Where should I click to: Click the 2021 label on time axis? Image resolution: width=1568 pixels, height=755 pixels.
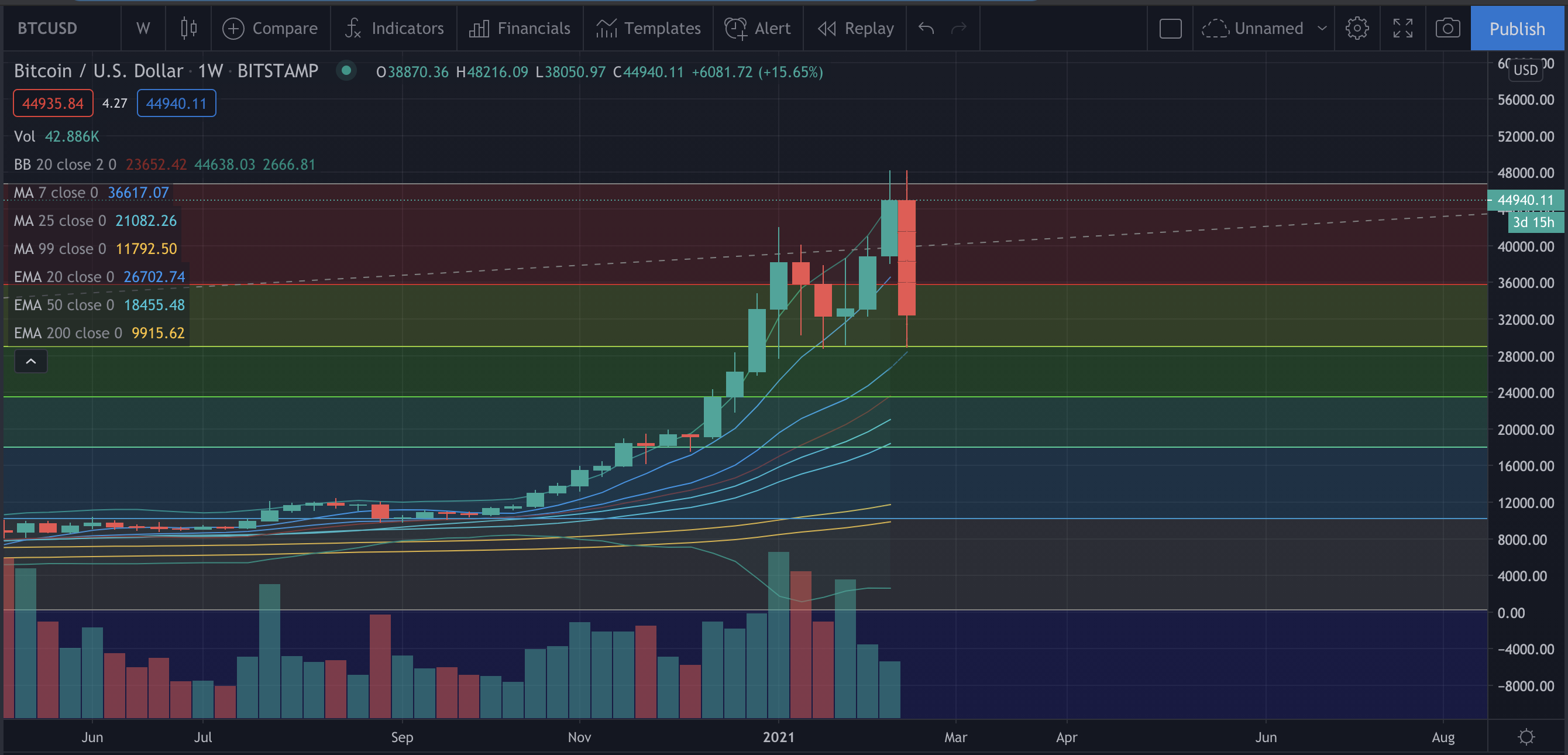click(779, 737)
